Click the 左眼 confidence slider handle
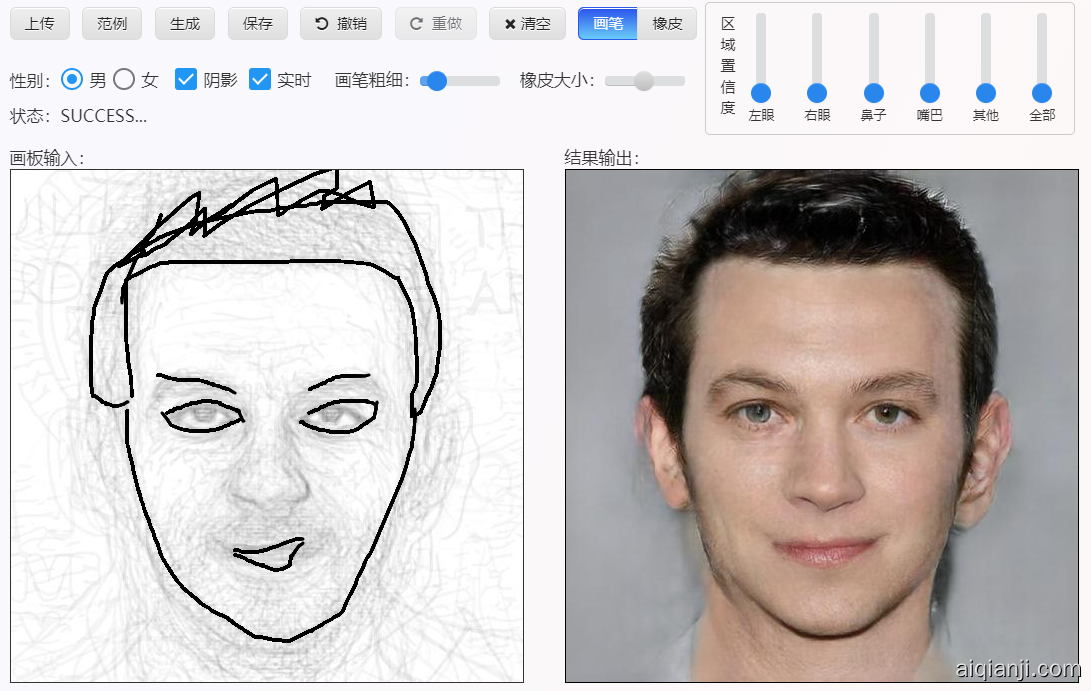This screenshot has width=1091, height=691. (761, 93)
